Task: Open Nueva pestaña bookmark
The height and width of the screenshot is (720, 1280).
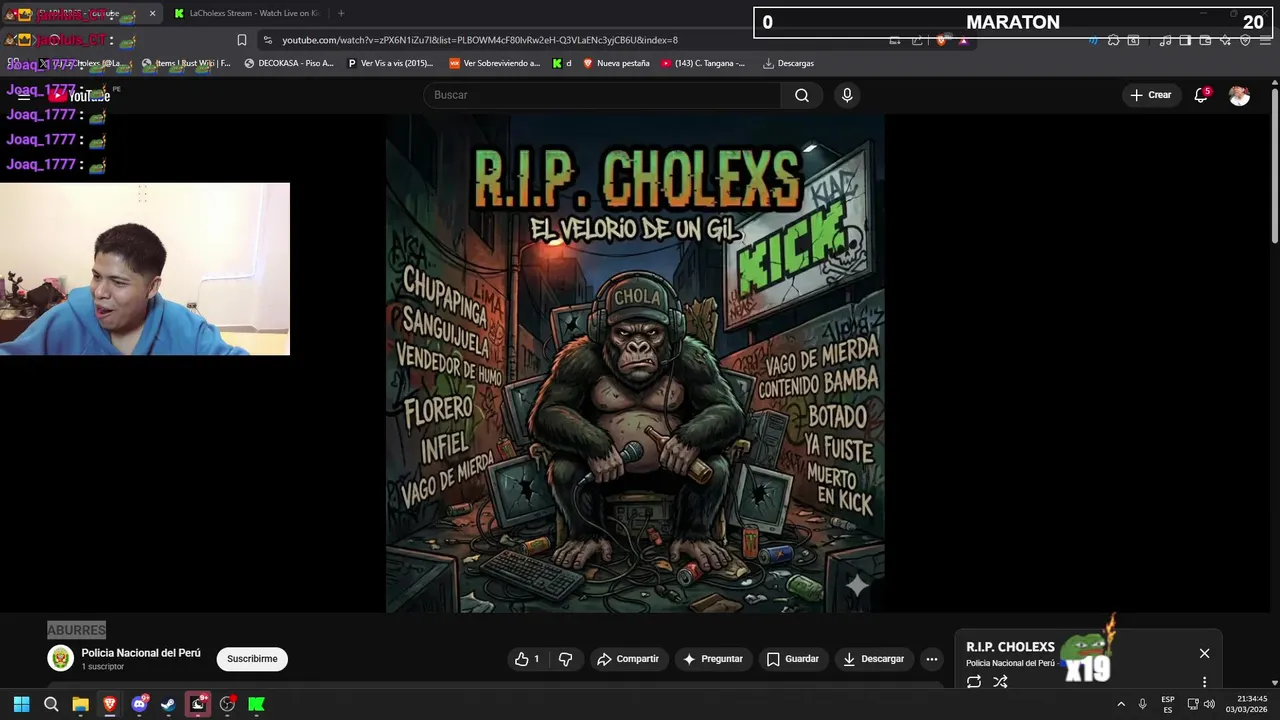Action: click(616, 63)
